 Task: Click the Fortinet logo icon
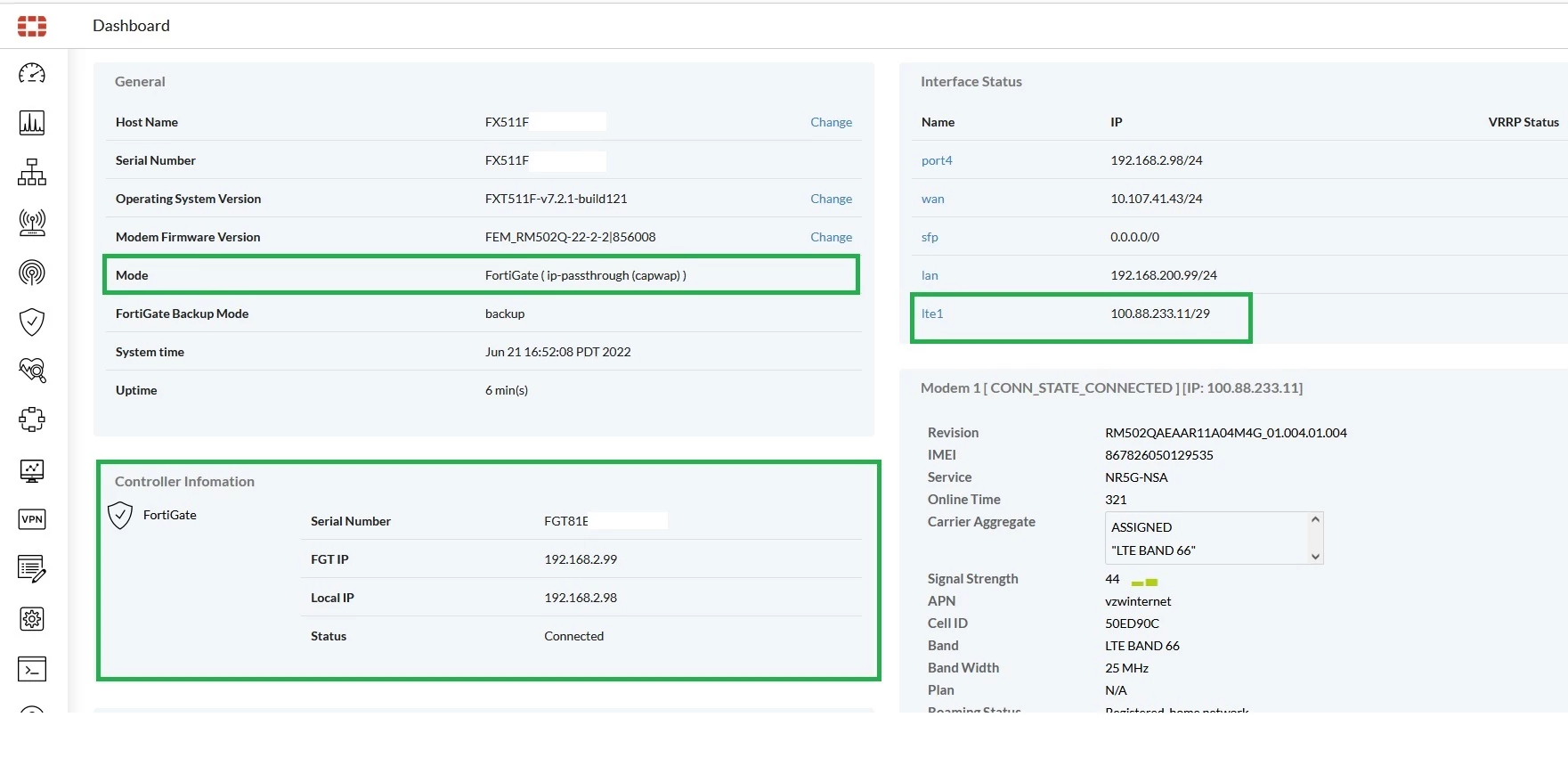[32, 26]
